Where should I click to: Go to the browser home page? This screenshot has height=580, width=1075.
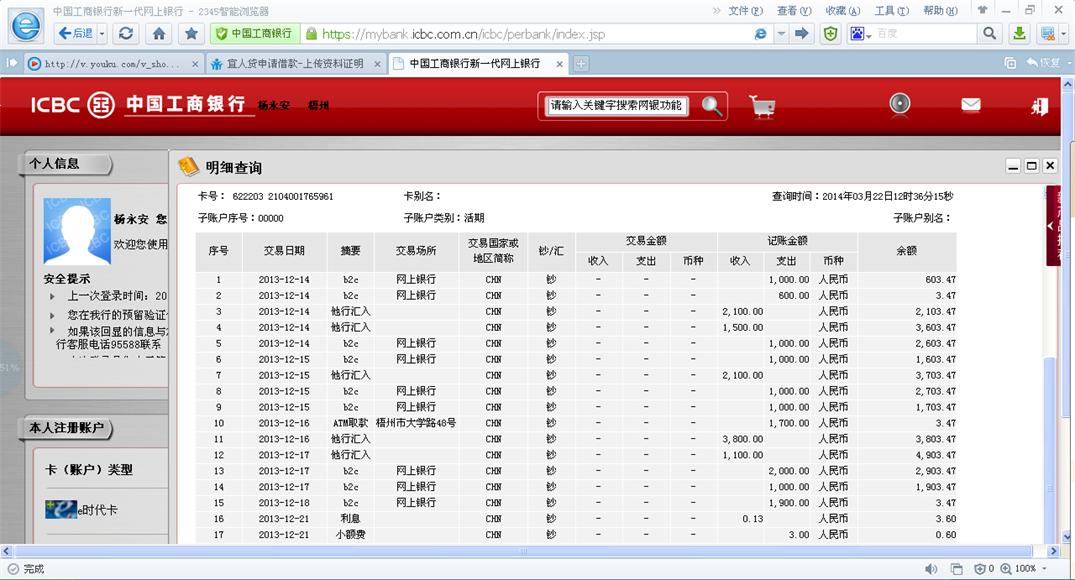158,33
